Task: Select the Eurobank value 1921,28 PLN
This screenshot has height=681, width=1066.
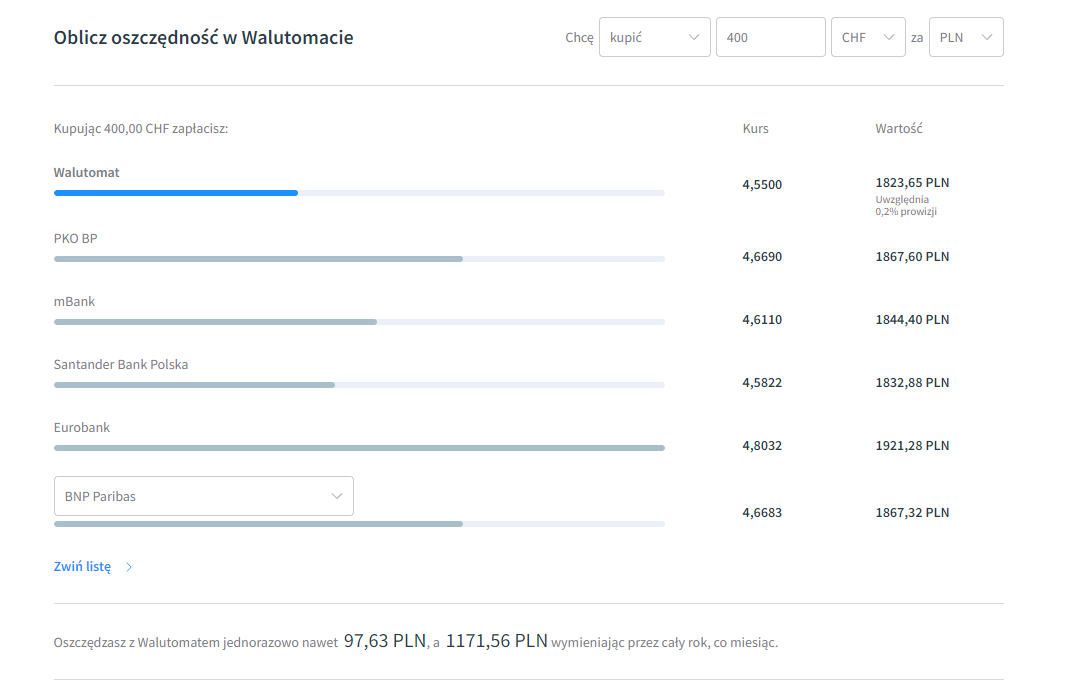Action: (x=912, y=446)
